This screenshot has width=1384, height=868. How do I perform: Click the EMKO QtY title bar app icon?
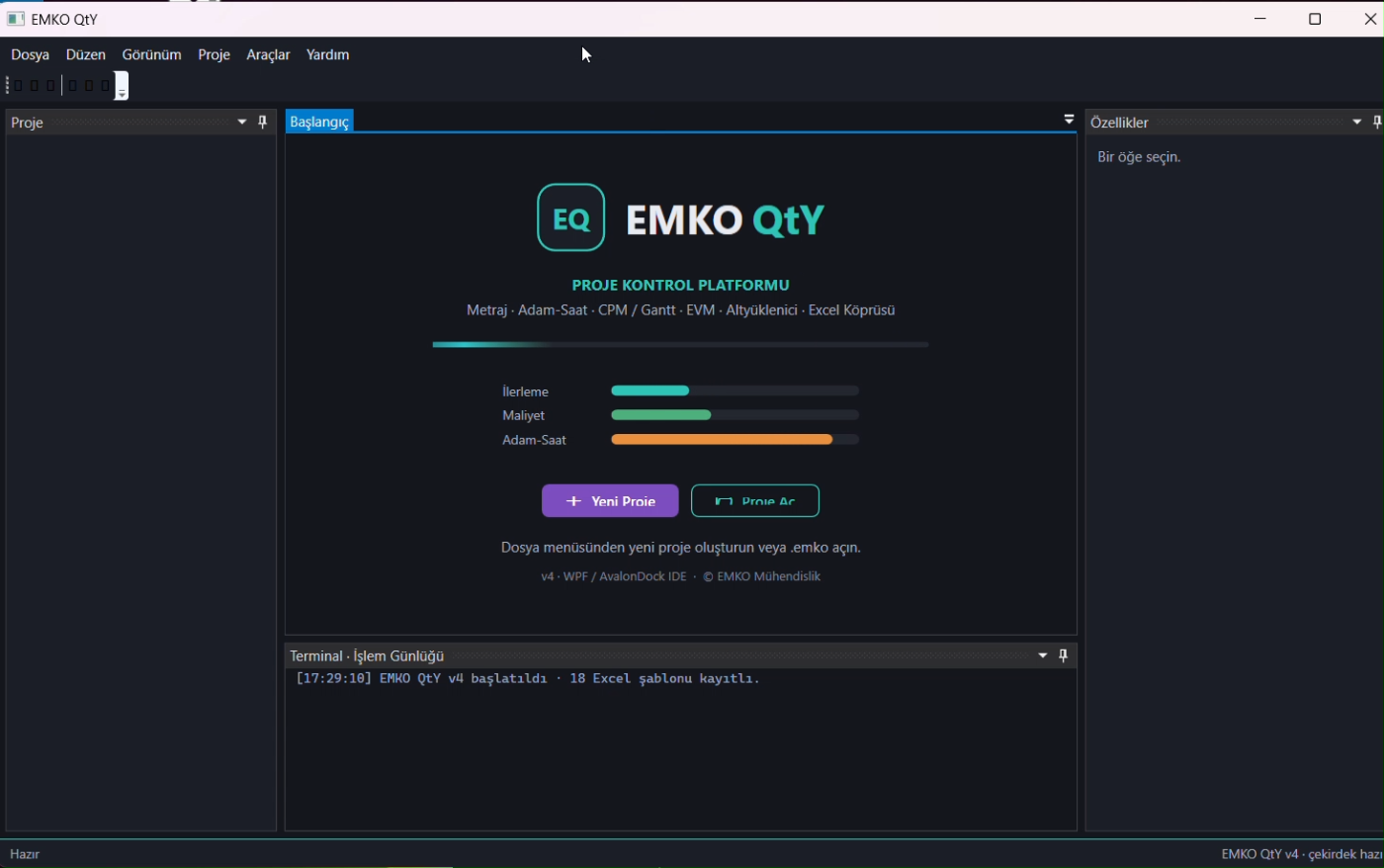[16, 19]
